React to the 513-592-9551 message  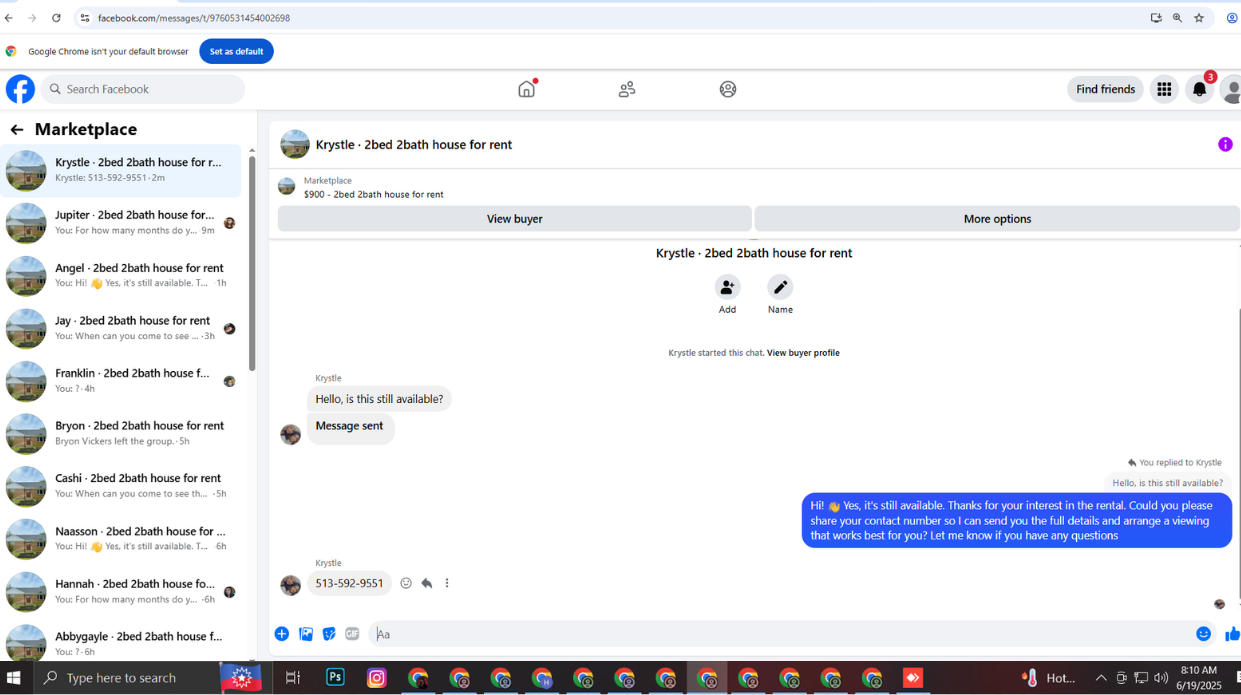point(406,583)
